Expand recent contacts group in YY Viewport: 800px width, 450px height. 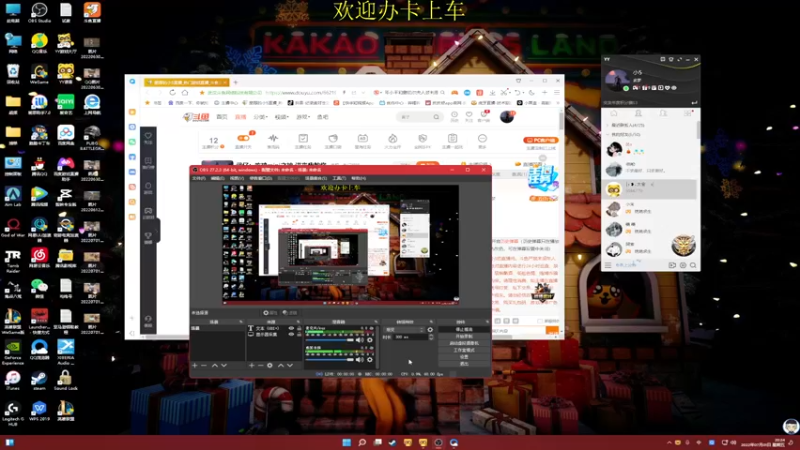(608, 125)
